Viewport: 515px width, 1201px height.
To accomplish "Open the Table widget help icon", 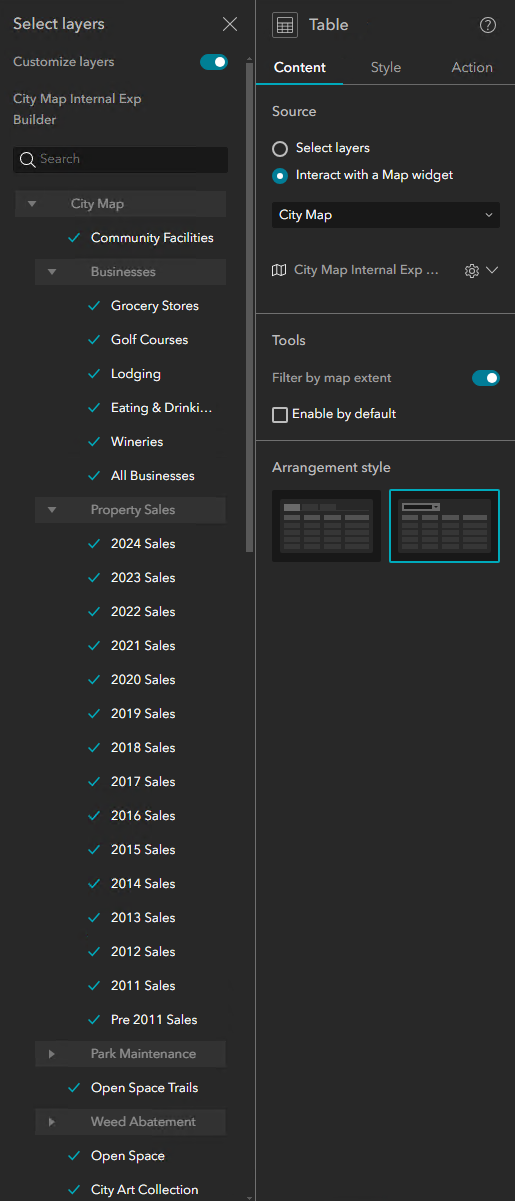I will pos(488,25).
